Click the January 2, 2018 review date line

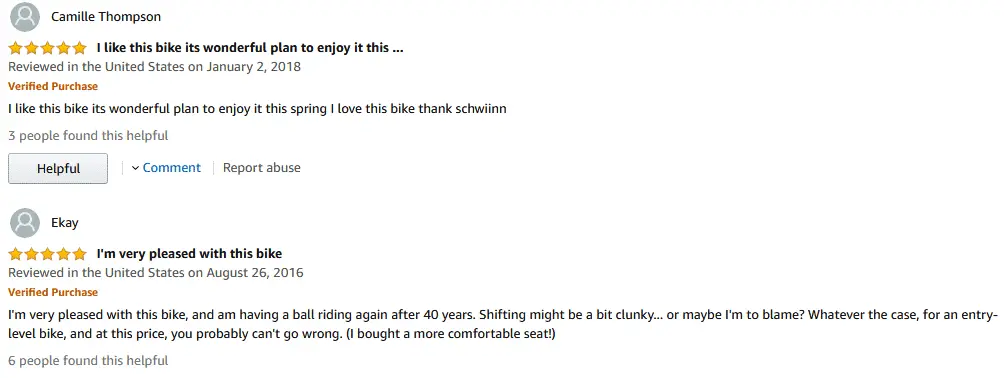(x=154, y=67)
